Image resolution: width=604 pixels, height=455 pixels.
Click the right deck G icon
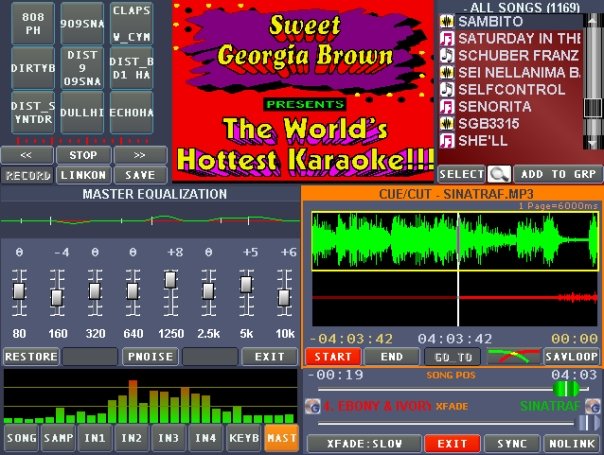tap(590, 407)
